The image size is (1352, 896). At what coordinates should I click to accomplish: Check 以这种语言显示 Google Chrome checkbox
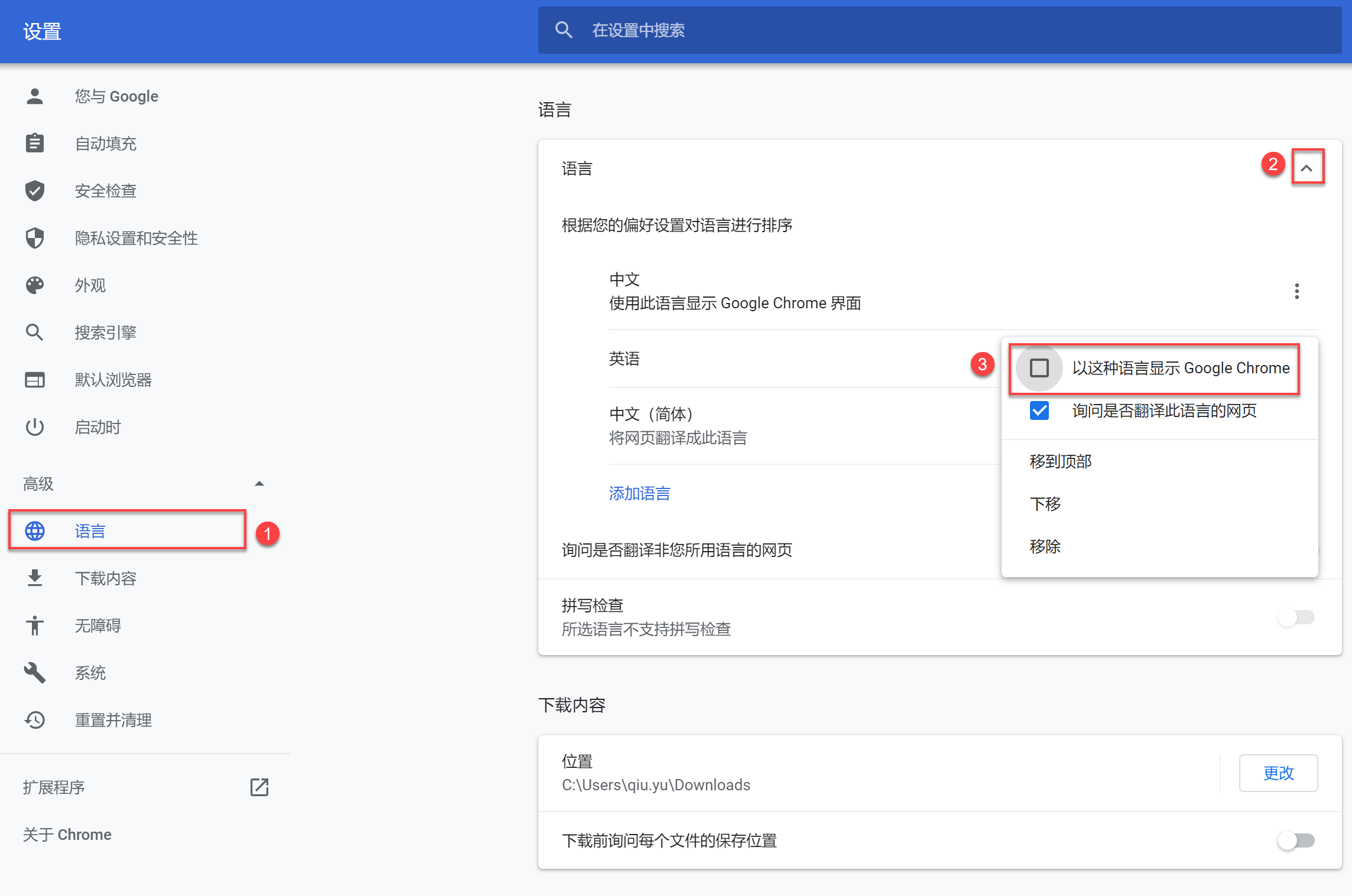[x=1039, y=368]
